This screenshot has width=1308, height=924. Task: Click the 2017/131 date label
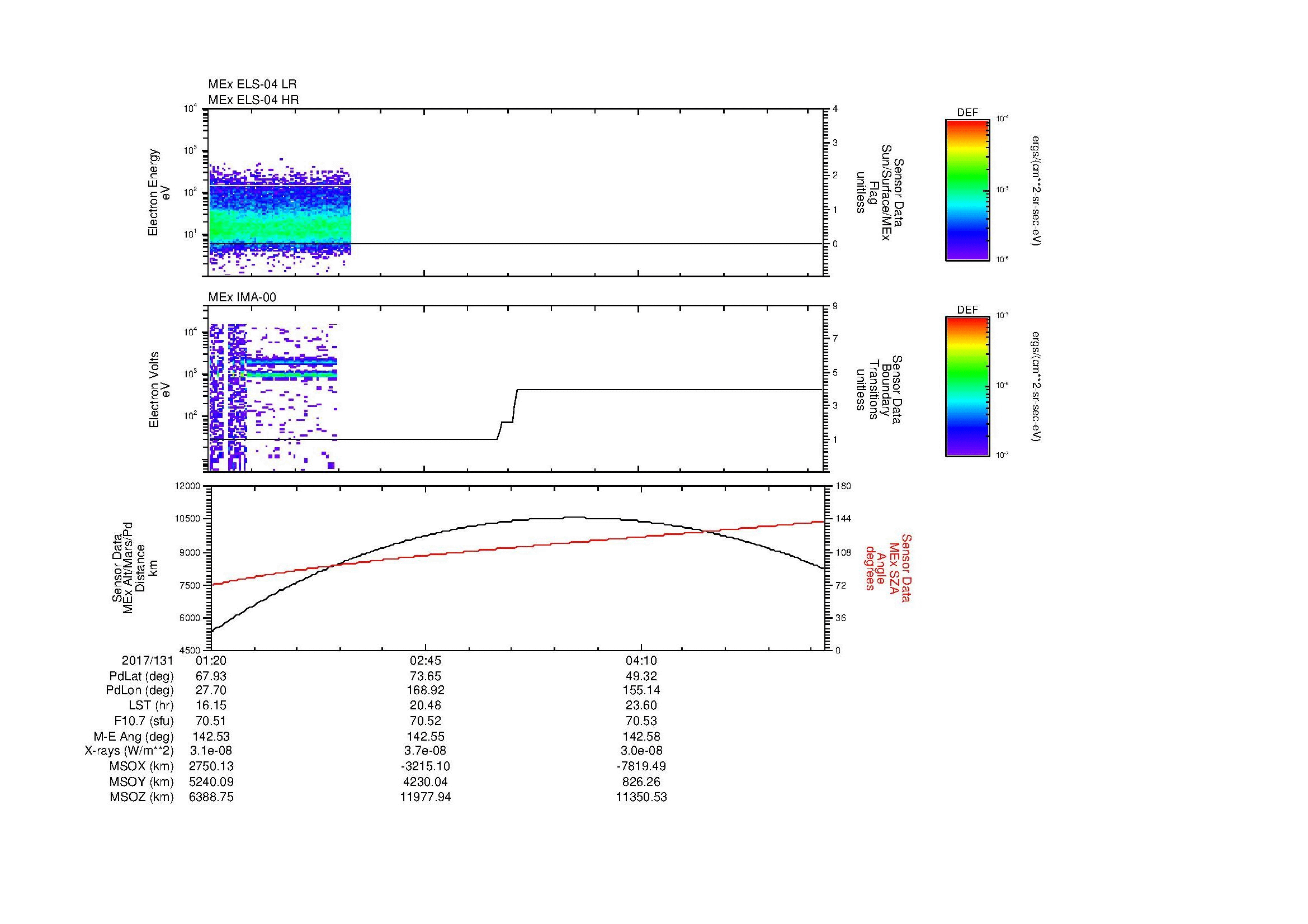(148, 660)
